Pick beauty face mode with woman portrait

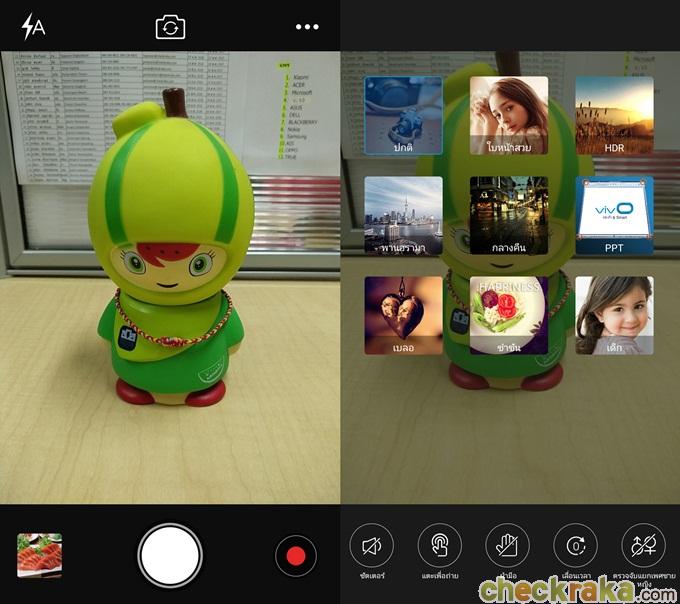click(508, 116)
